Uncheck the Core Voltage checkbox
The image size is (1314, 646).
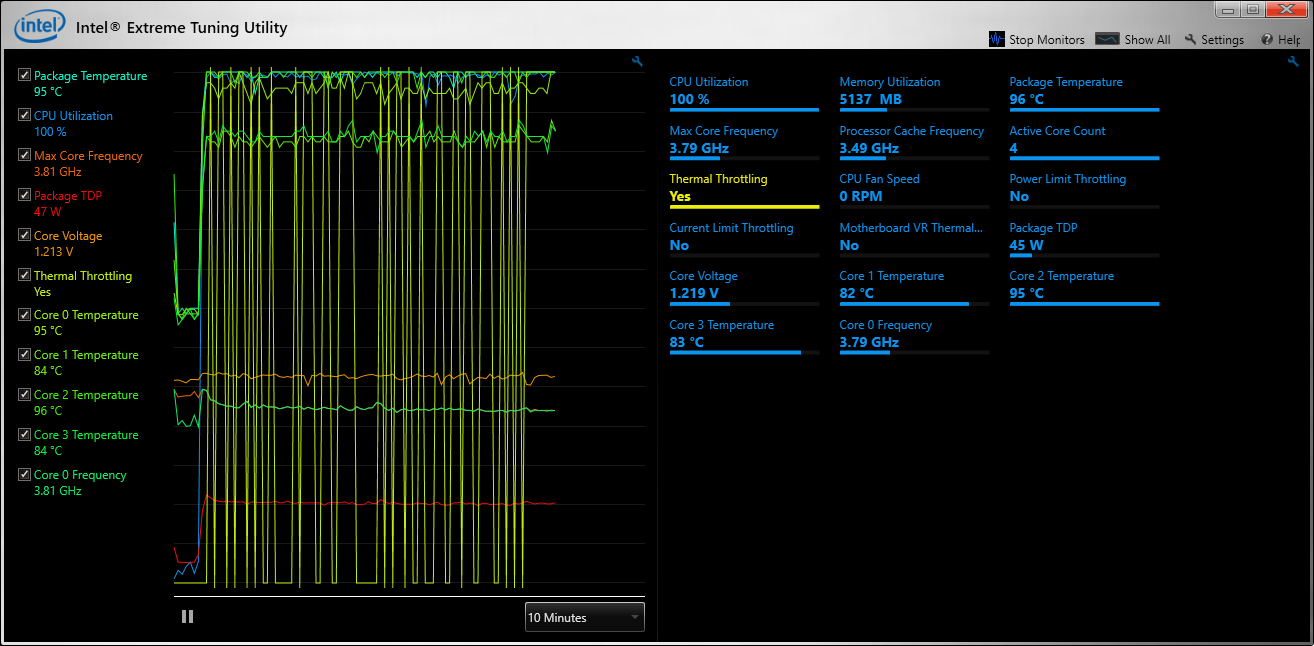point(24,235)
